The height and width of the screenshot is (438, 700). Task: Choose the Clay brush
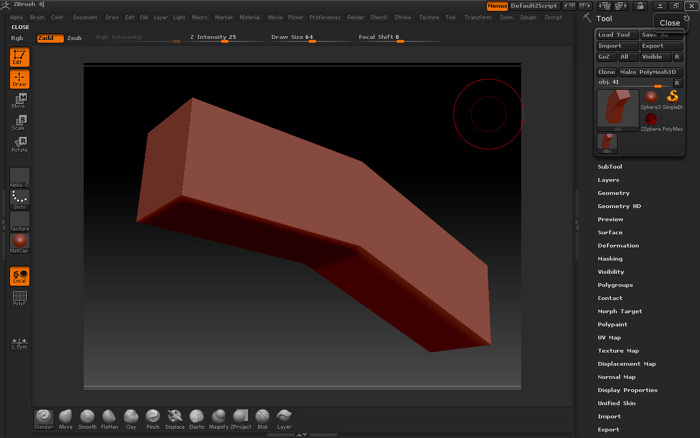point(131,417)
